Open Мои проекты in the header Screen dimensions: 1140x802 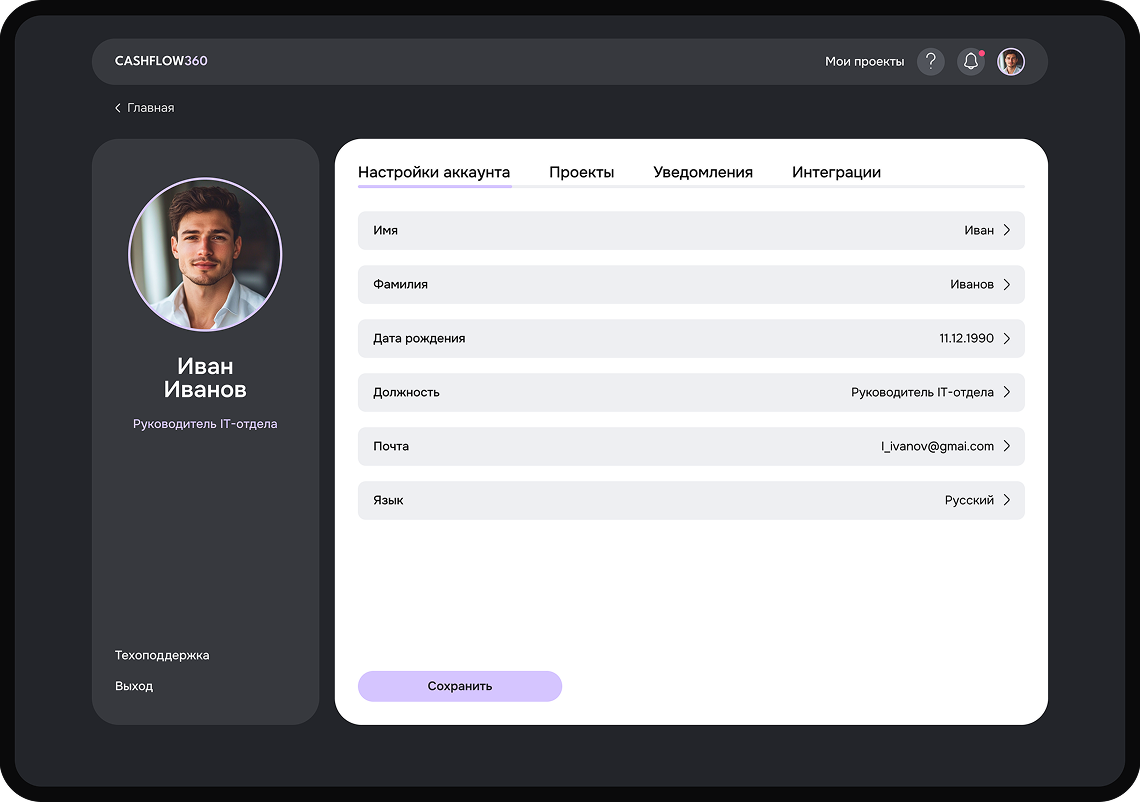click(x=864, y=61)
